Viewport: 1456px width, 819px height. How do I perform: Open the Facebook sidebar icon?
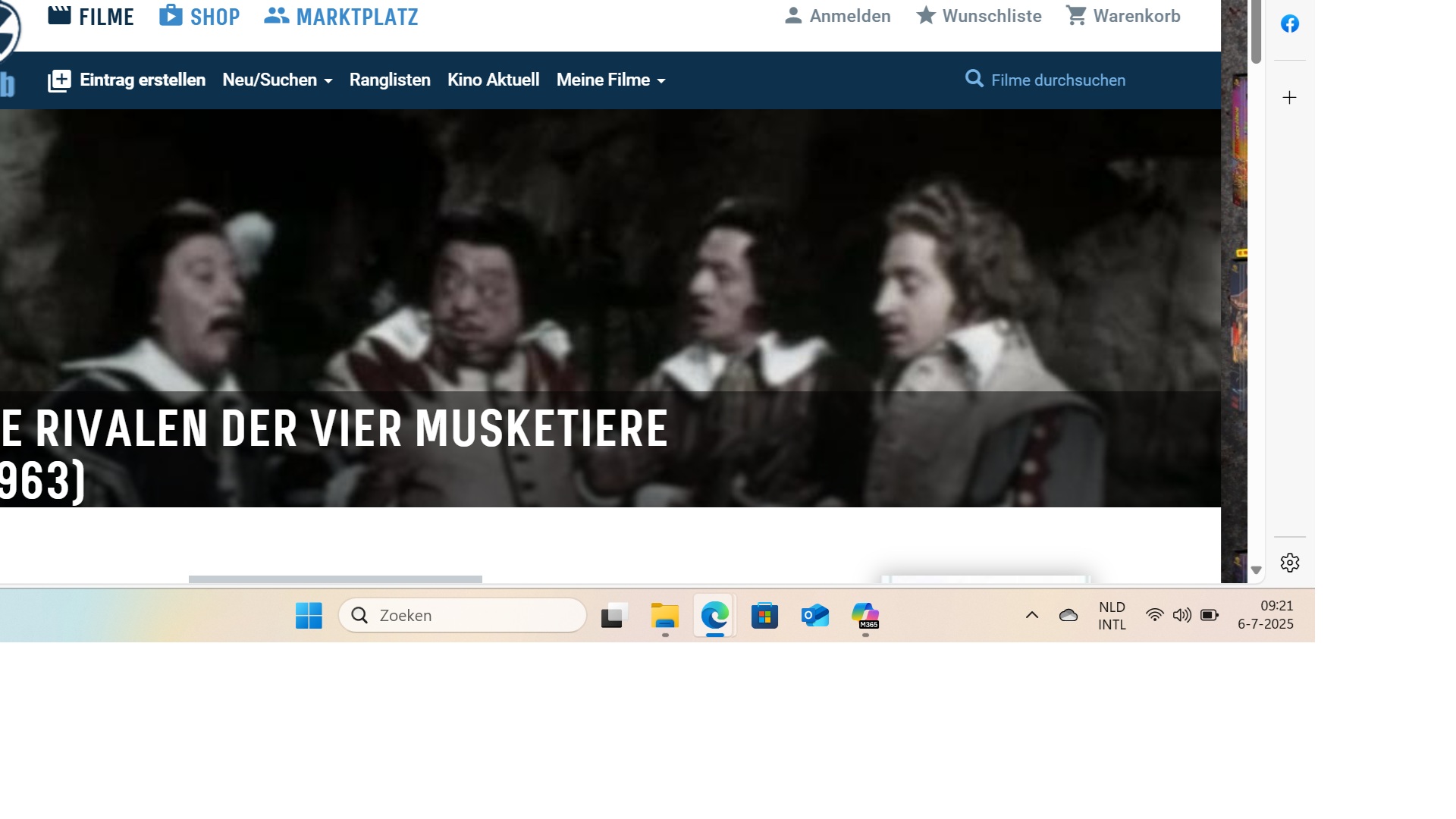(x=1289, y=24)
